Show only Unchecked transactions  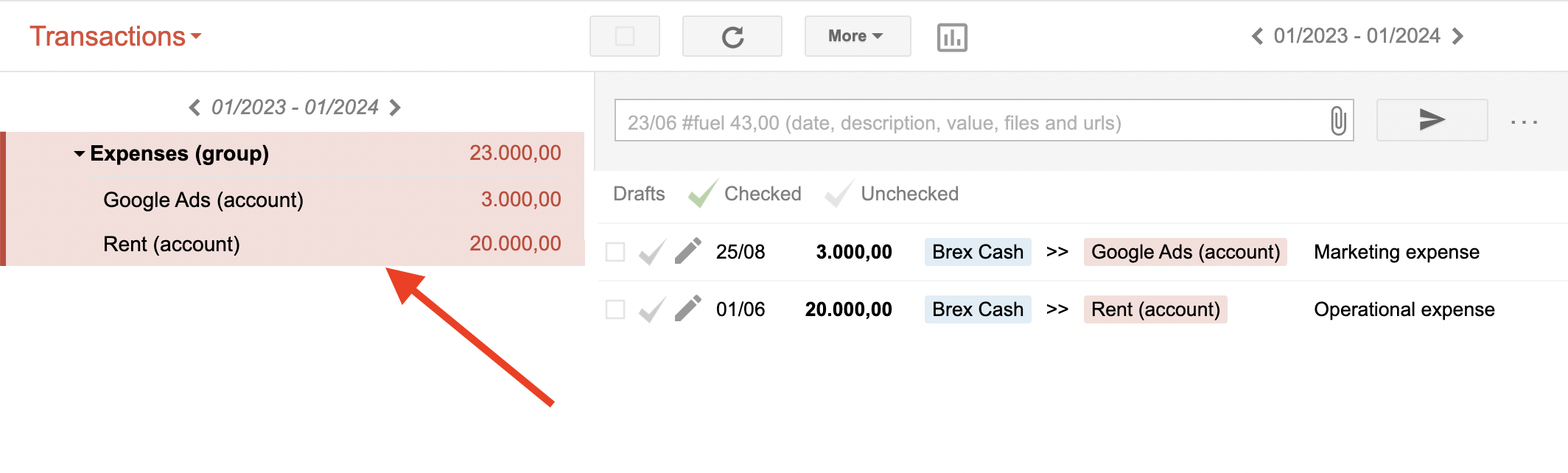tap(908, 193)
